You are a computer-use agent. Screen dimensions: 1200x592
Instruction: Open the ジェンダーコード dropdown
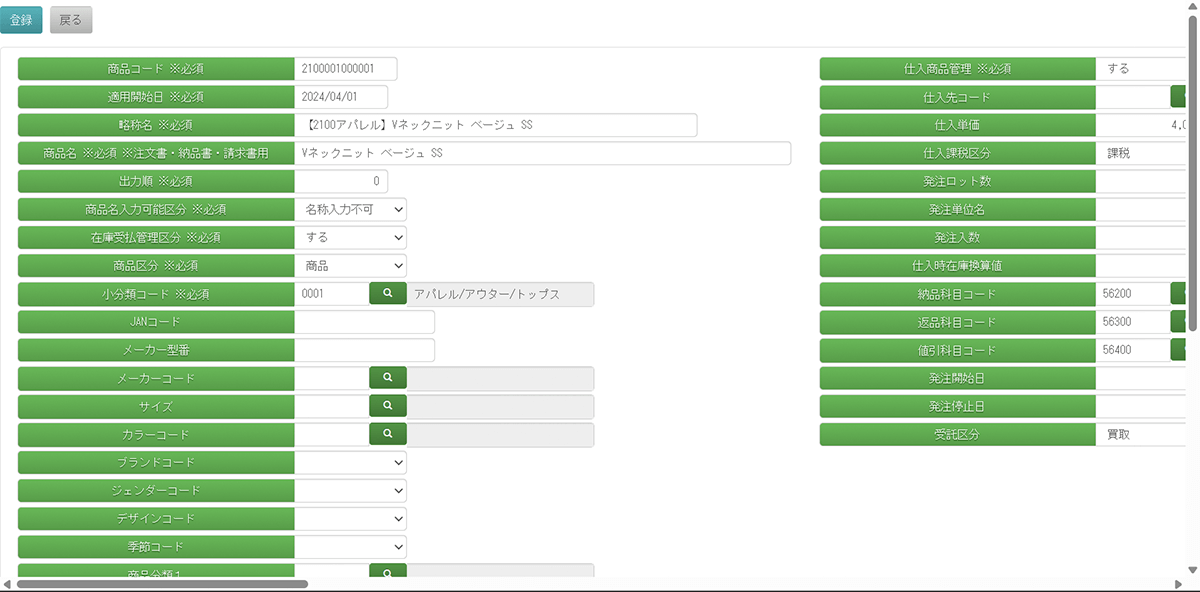click(351, 490)
